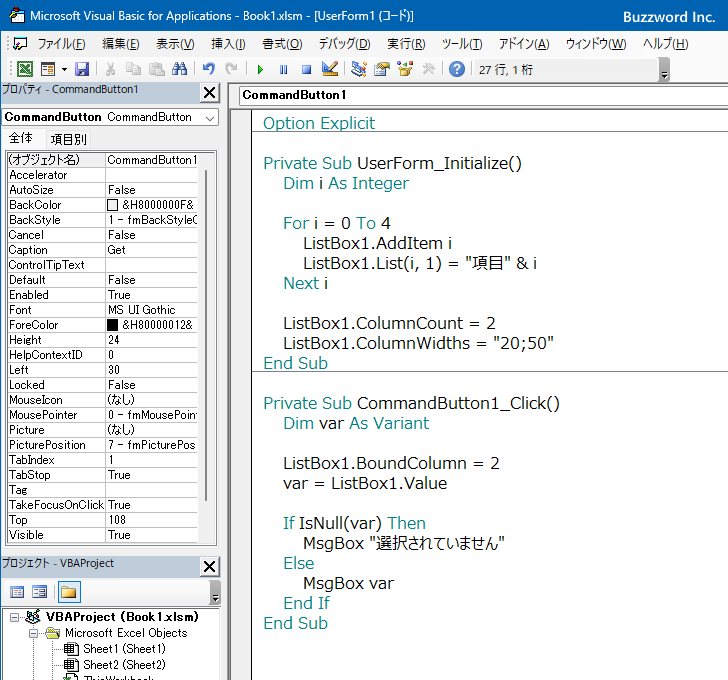The image size is (728, 680).
Task: Click the Paste clipboard icon
Action: (156, 69)
